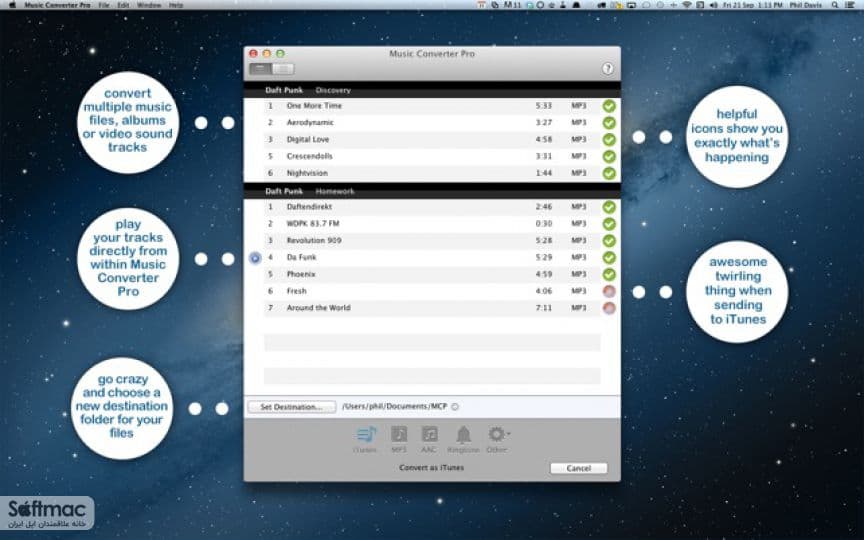This screenshot has height=540, width=864.
Task: Switch to the second view toggle segment
Action: click(x=283, y=69)
